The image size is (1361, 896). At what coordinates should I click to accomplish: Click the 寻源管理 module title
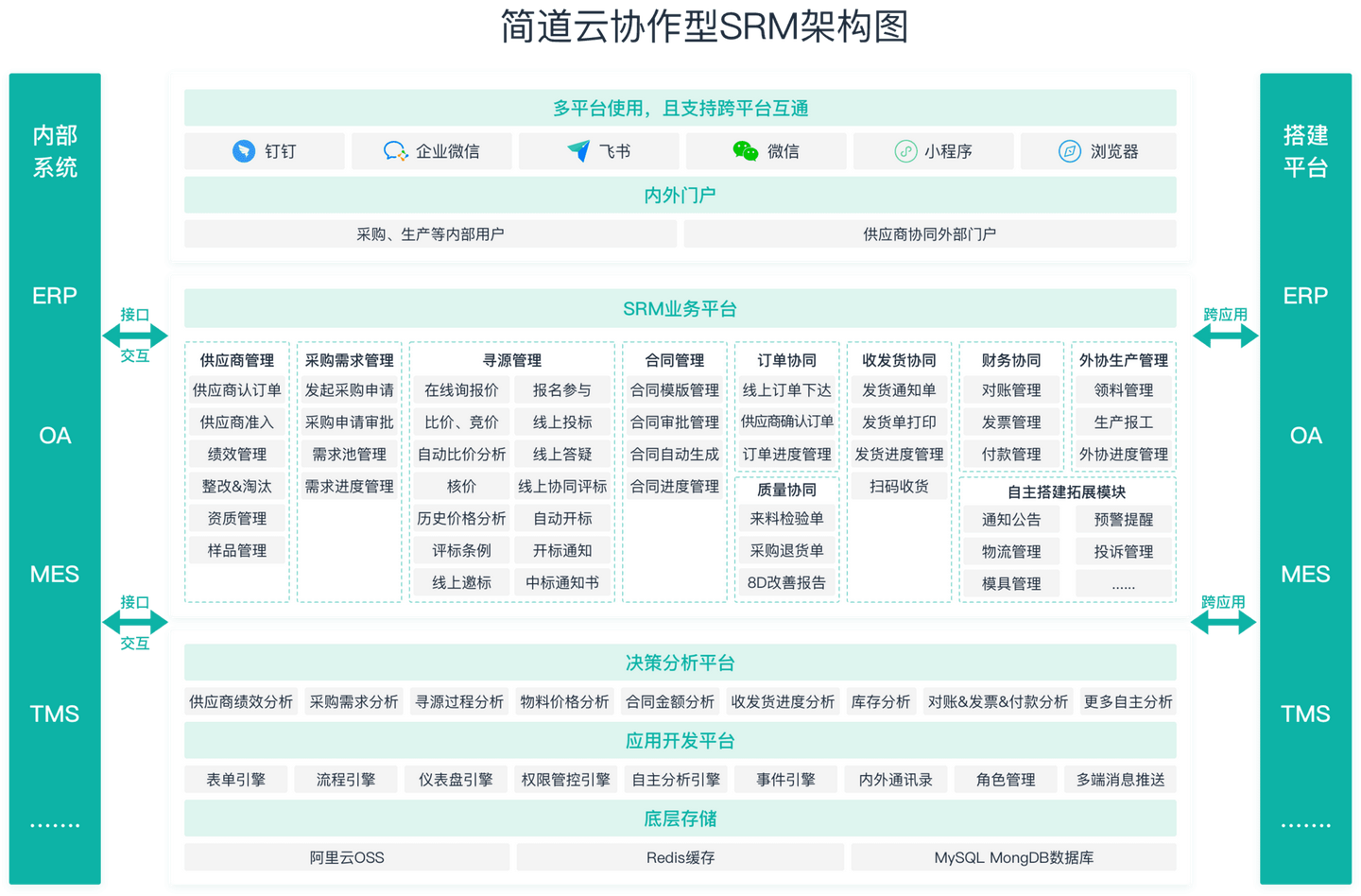point(512,360)
